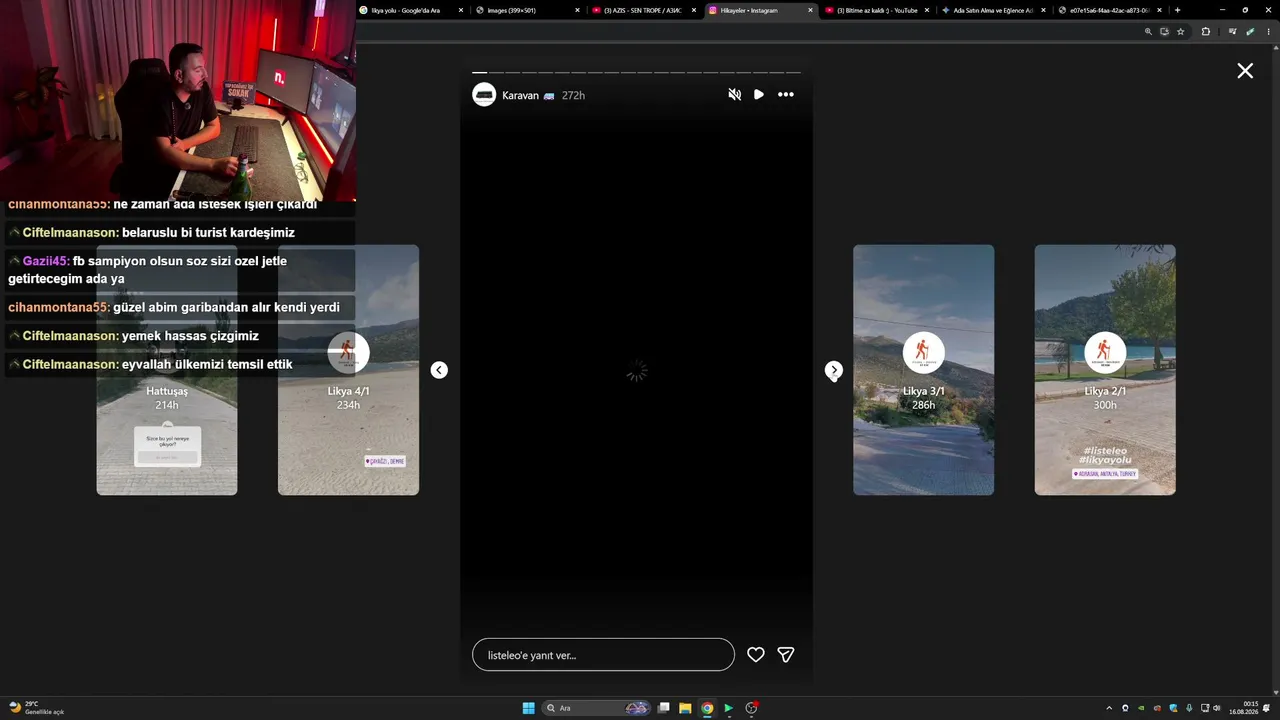
Task: Click the reply field 'listeleo'e yanıt ver...'
Action: 603,655
